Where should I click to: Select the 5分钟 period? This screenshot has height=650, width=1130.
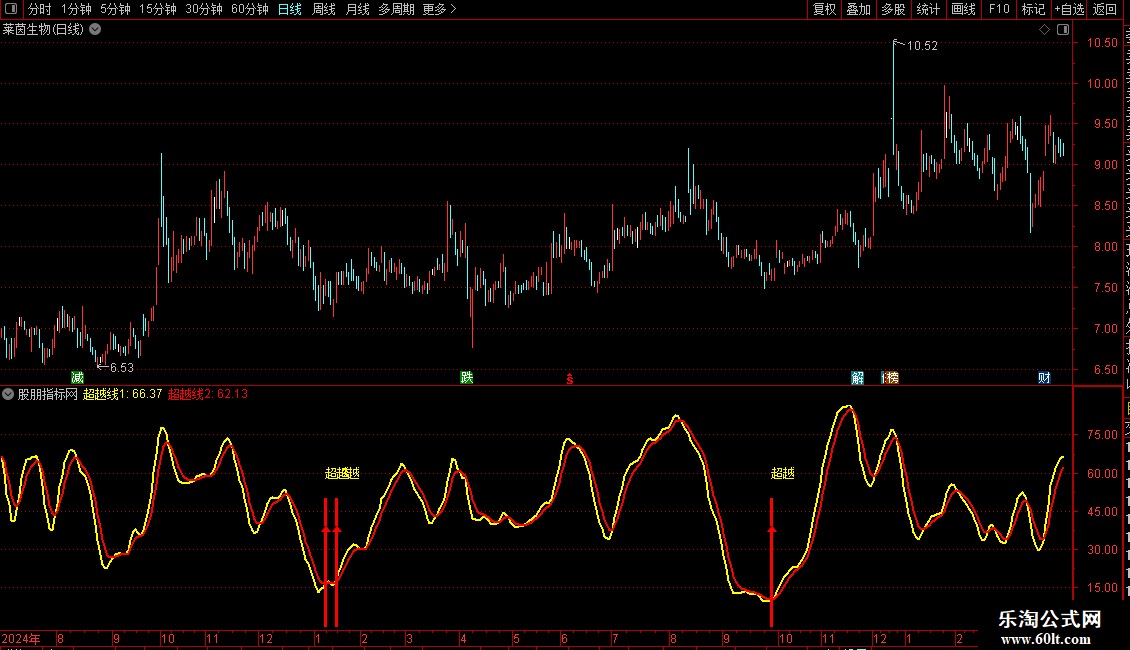coord(115,9)
